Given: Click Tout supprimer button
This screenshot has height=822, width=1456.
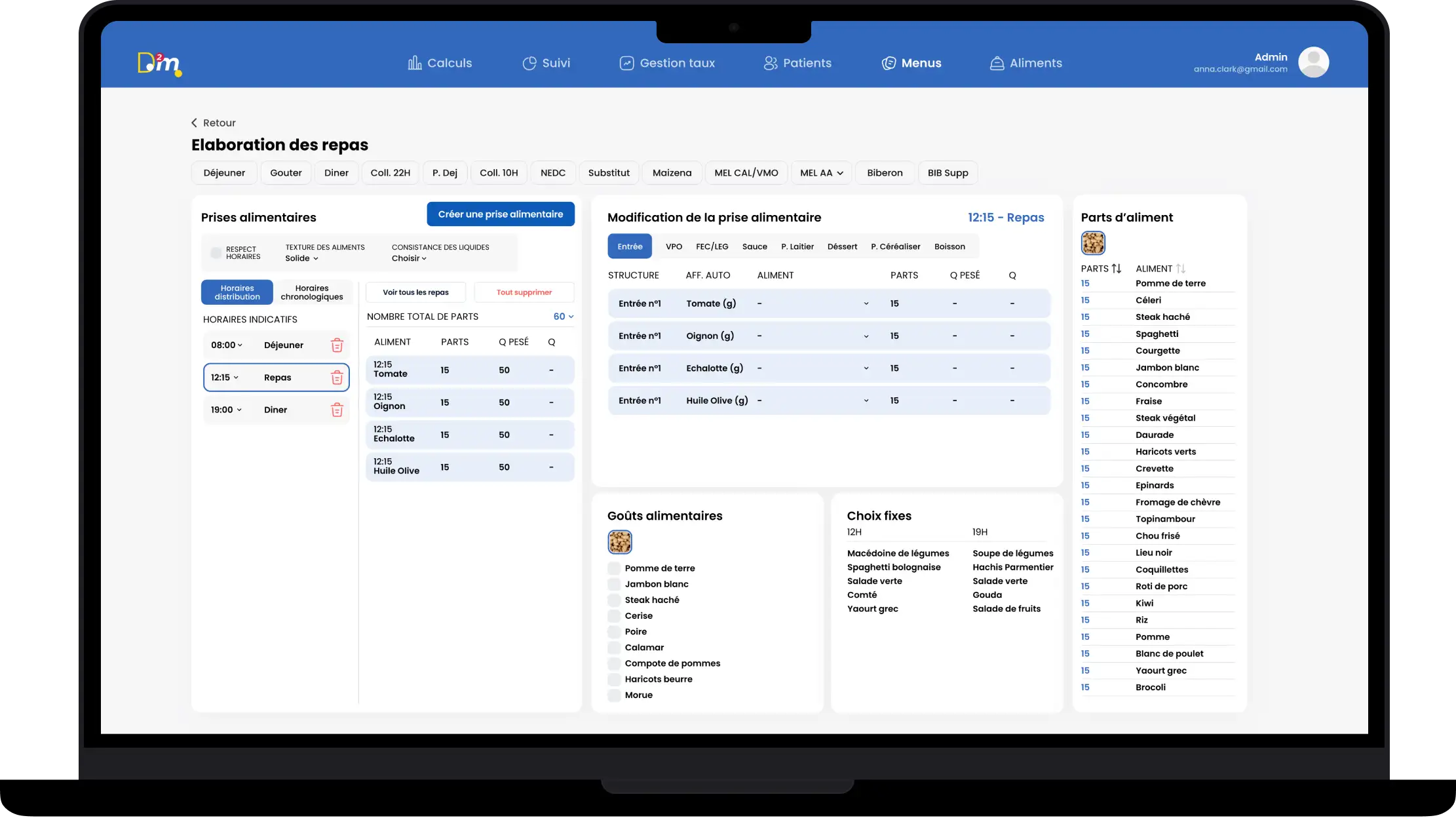Looking at the screenshot, I should (x=524, y=292).
